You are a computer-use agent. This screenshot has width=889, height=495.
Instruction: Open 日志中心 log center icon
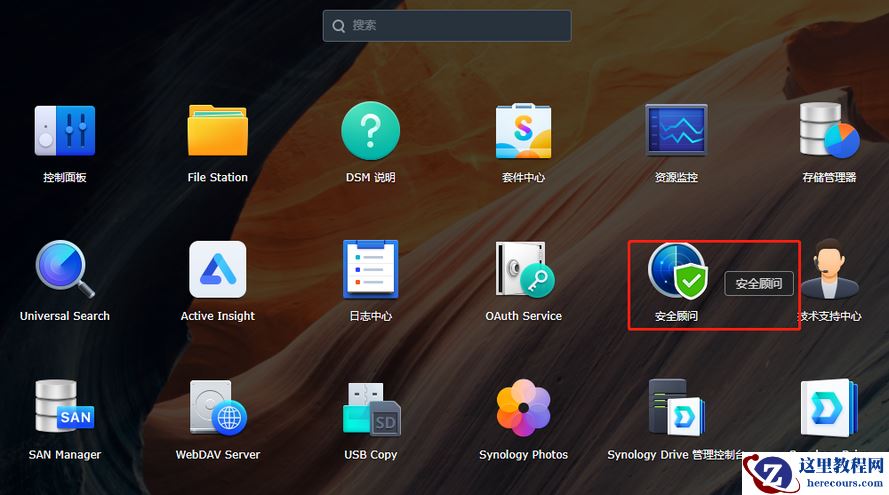tap(370, 269)
